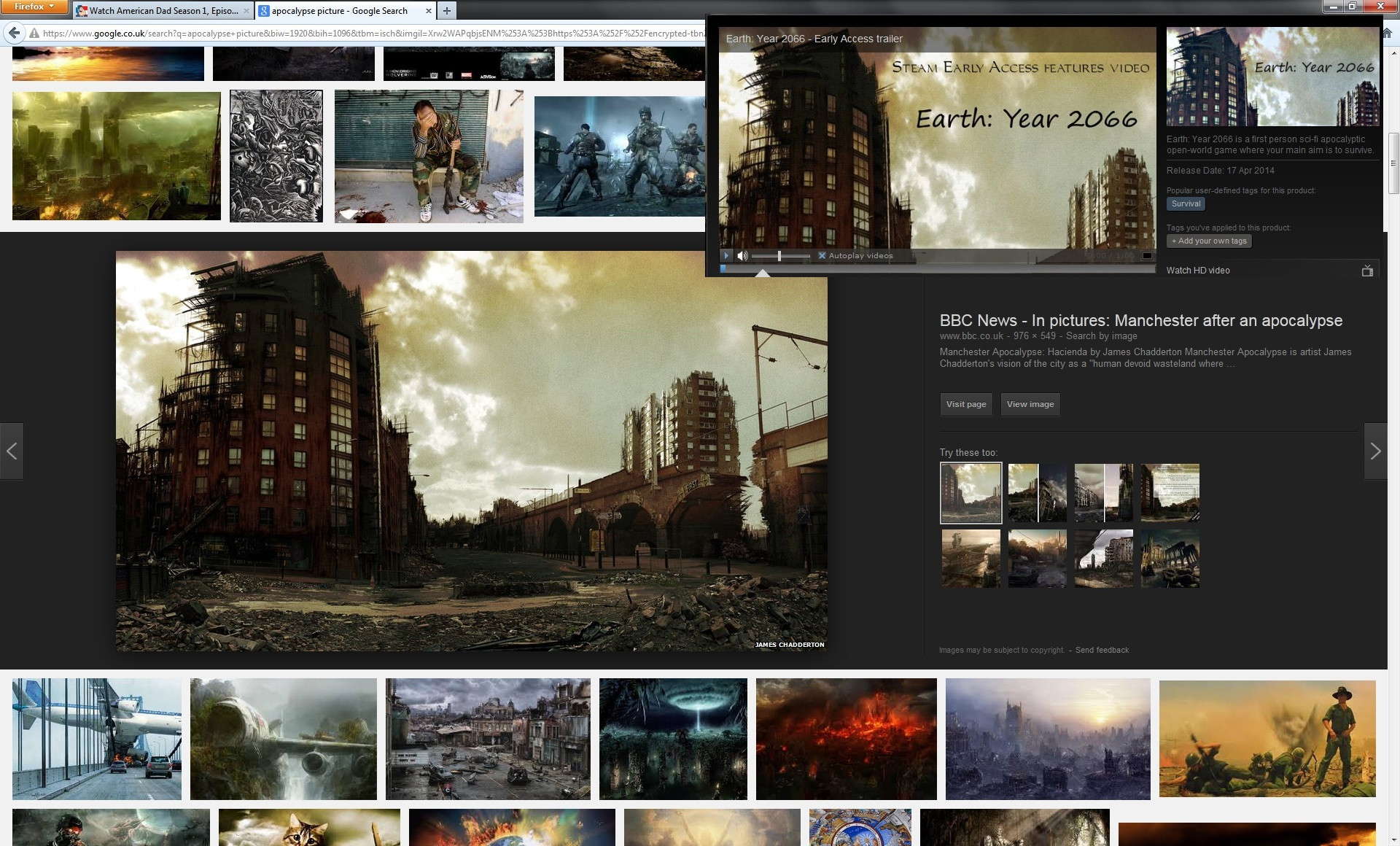Click the Watch HD video link
This screenshot has width=1400, height=846.
pos(1198,270)
